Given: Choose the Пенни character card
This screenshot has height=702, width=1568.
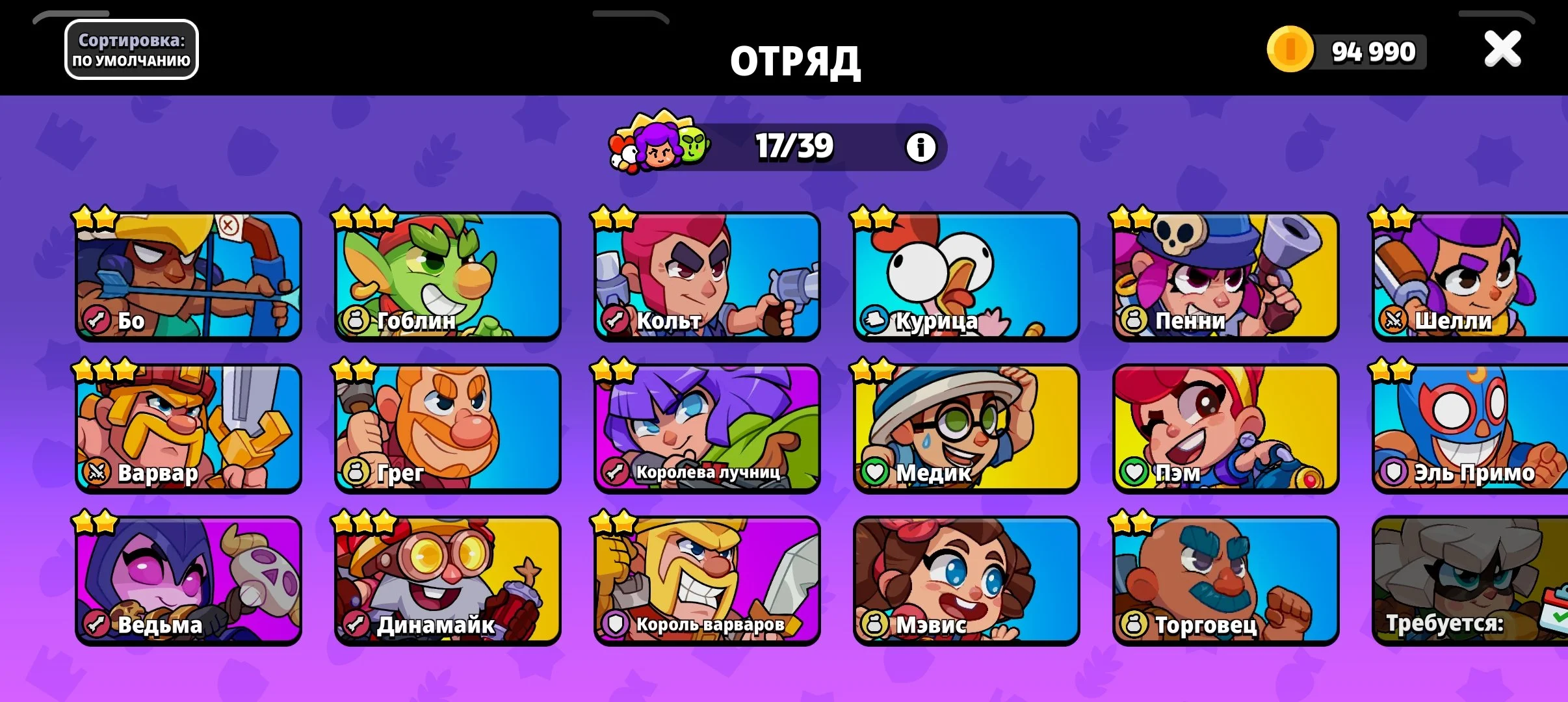Looking at the screenshot, I should [x=1226, y=276].
